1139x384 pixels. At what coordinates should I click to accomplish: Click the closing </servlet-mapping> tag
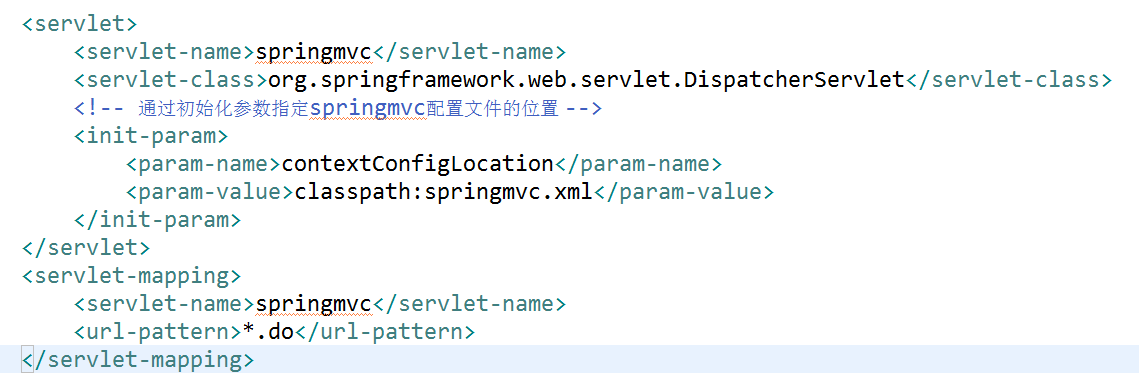click(138, 360)
